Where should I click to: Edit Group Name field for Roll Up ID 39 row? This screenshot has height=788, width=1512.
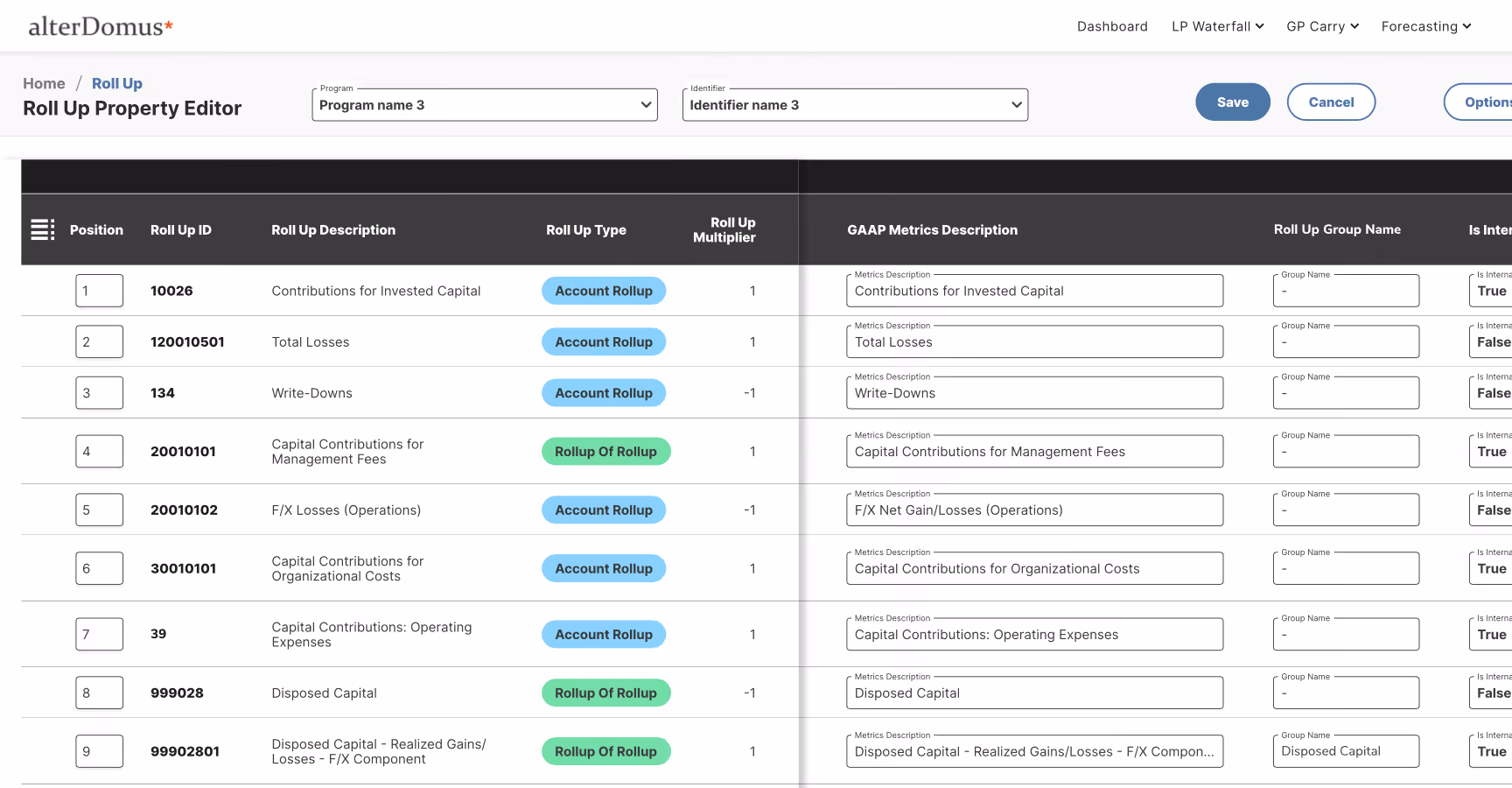(1346, 634)
